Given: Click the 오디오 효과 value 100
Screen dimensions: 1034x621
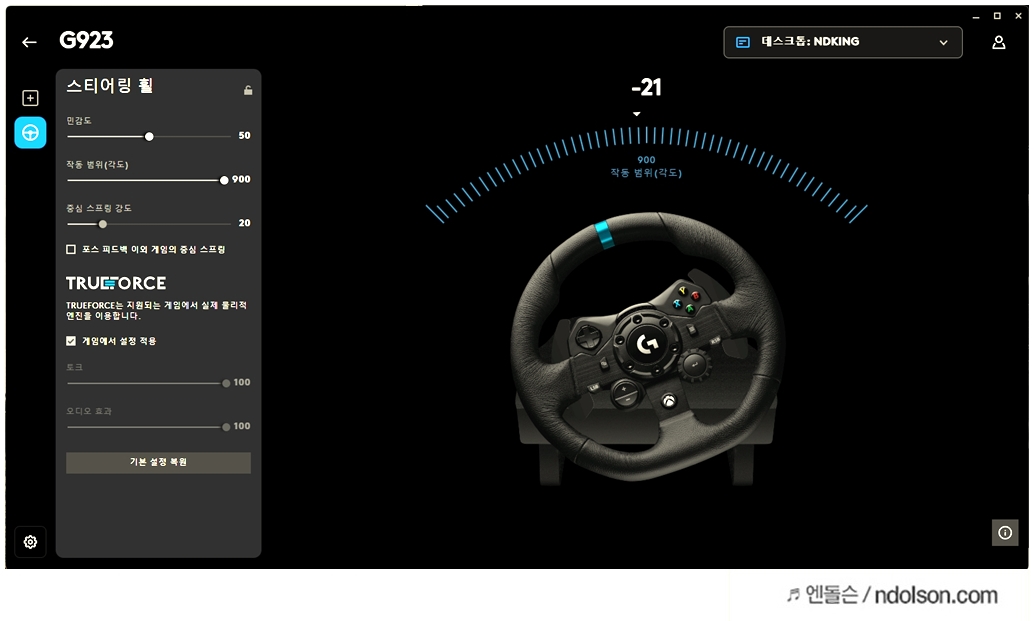Looking at the screenshot, I should tap(242, 426).
